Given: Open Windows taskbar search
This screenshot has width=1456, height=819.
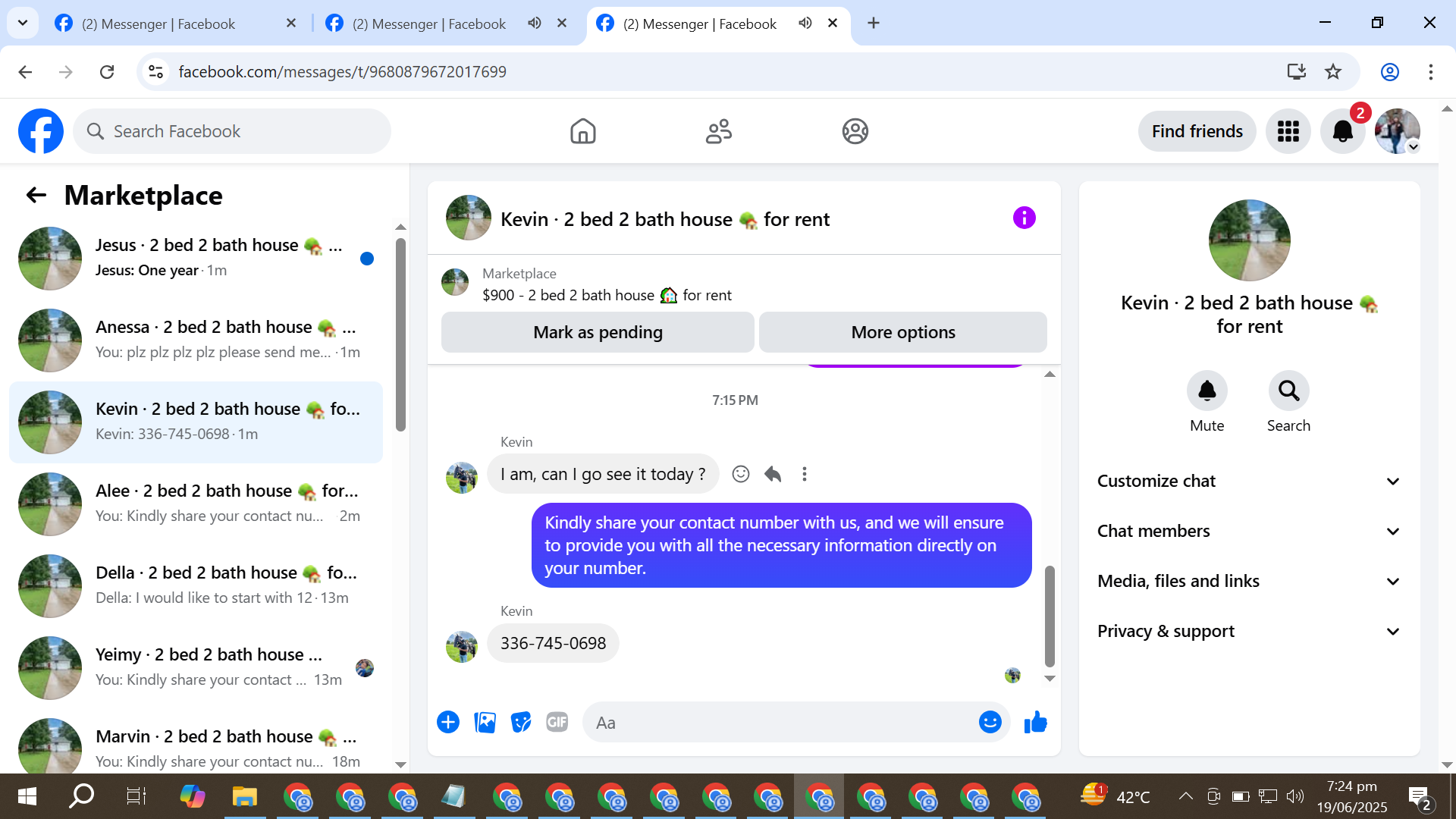Looking at the screenshot, I should tap(81, 796).
